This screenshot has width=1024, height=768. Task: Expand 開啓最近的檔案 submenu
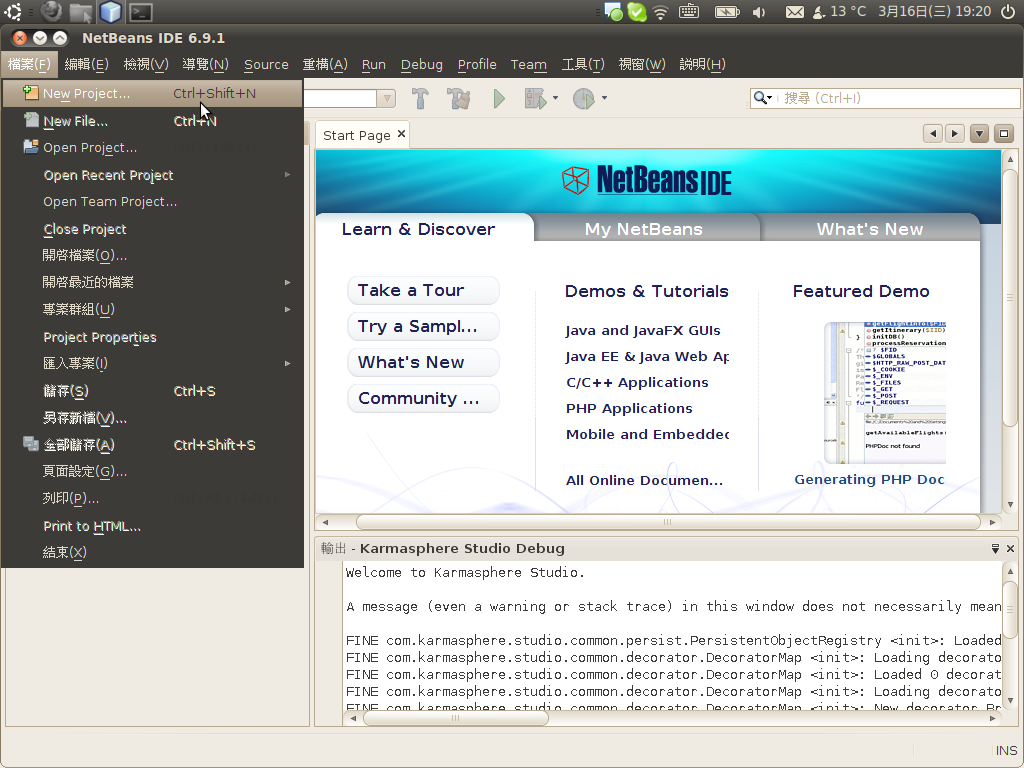point(153,282)
